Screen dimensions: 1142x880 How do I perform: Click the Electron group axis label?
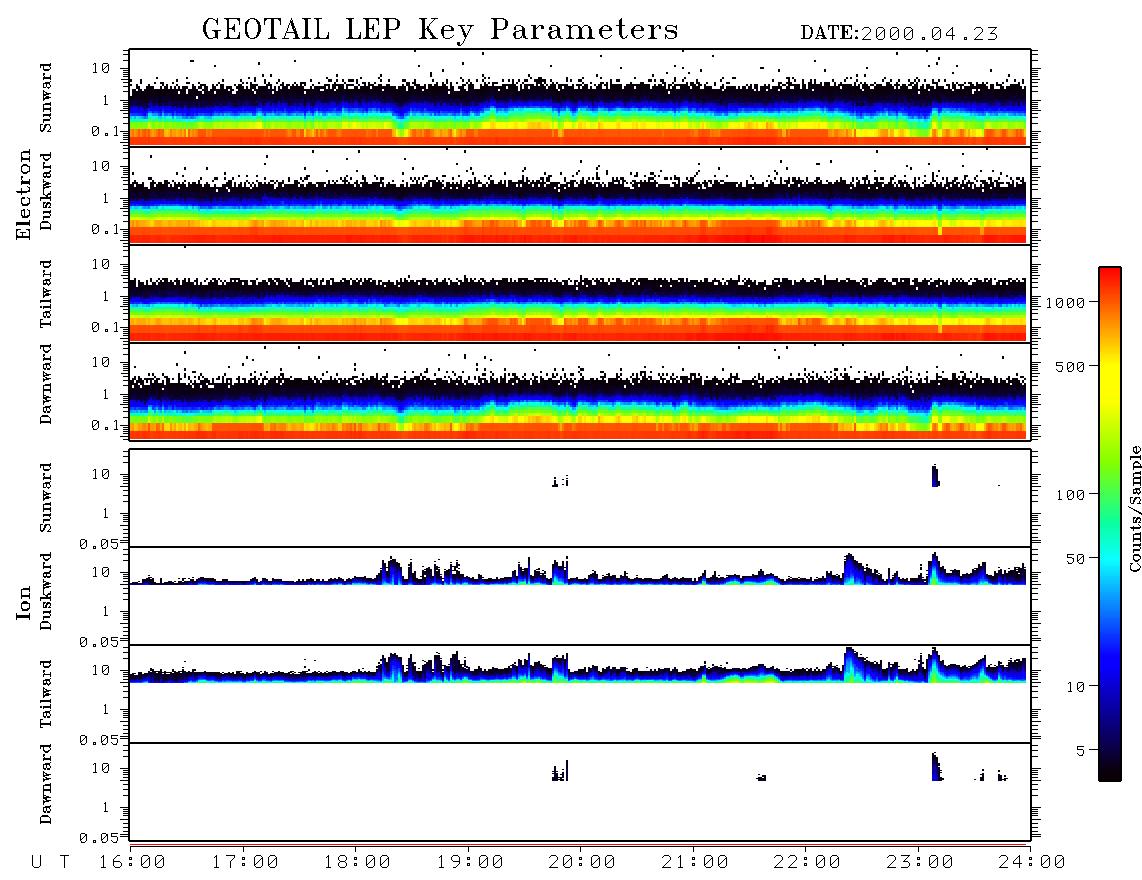click(x=24, y=195)
